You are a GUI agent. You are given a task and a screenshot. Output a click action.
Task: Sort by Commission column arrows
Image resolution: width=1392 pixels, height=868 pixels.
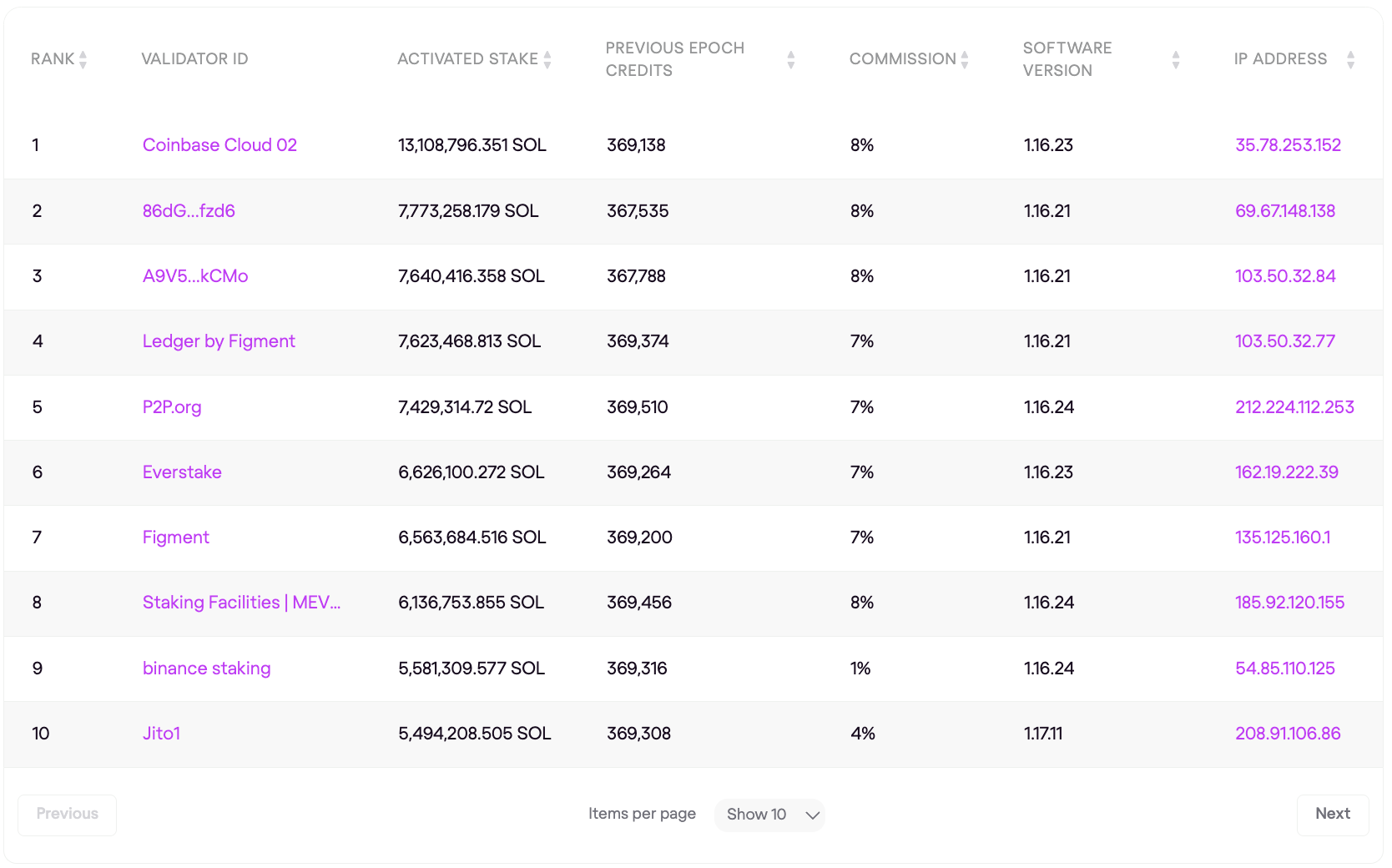pos(965,59)
